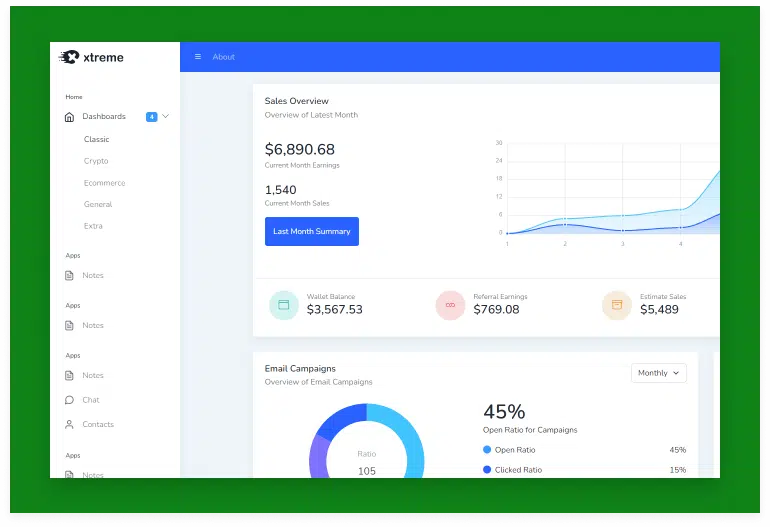The image size is (770, 527).
Task: Collapse the Dashboards chevron
Action: pos(165,116)
